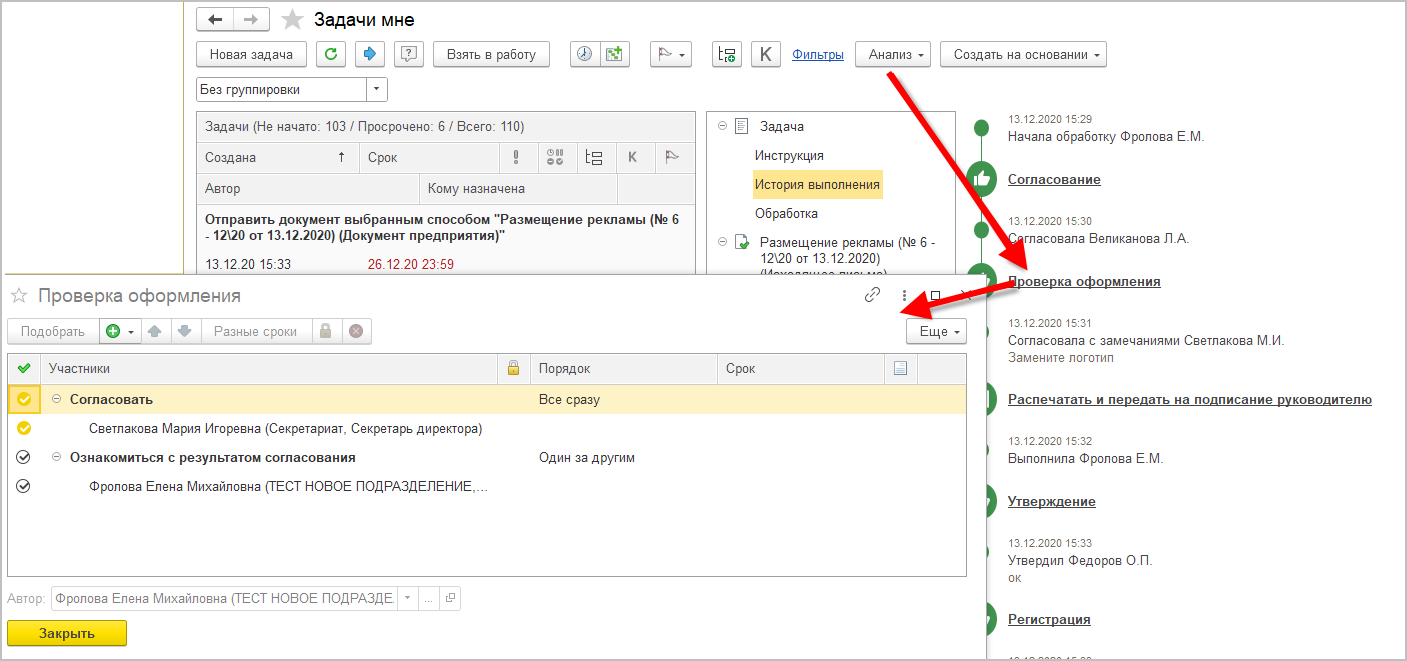Click the 'Срок' column header in the task table
The image size is (1407, 661).
[x=429, y=157]
